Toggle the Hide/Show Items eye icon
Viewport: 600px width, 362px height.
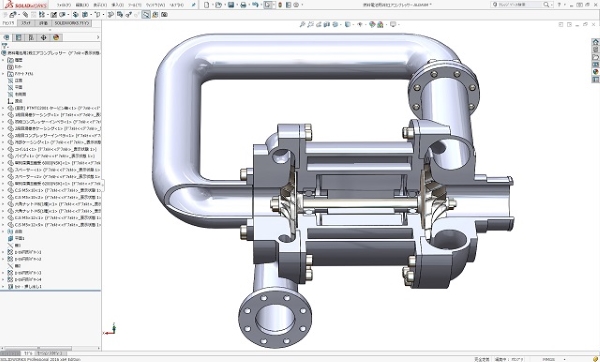(x=360, y=24)
